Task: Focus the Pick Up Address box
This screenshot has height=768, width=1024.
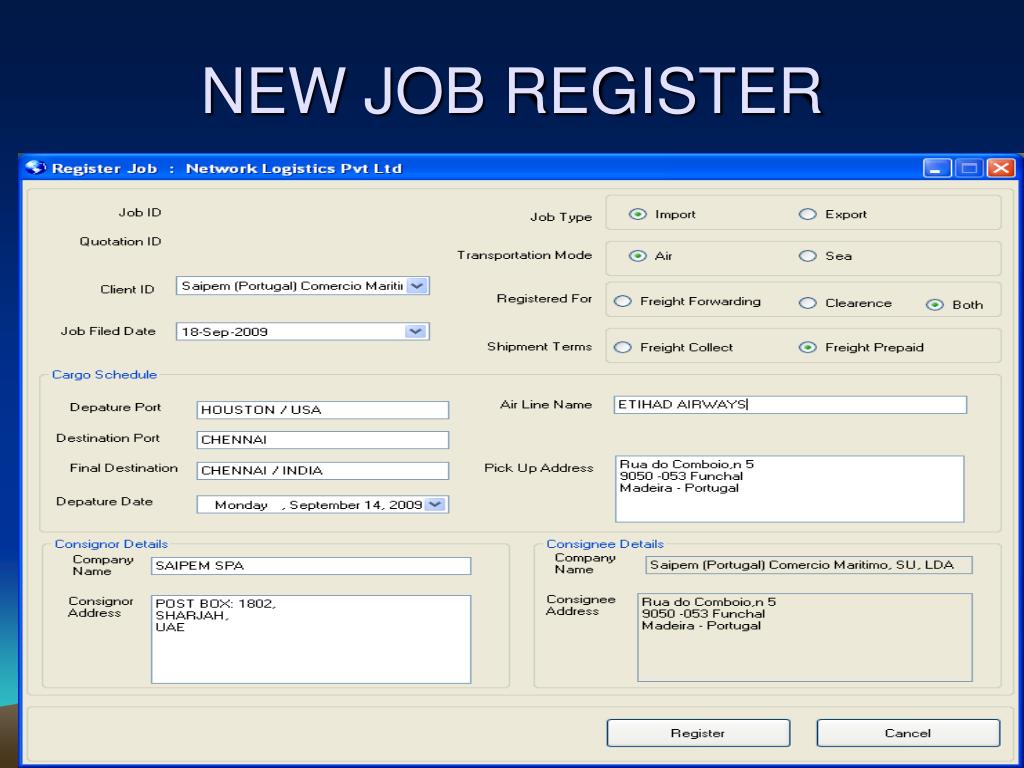Action: [x=790, y=489]
